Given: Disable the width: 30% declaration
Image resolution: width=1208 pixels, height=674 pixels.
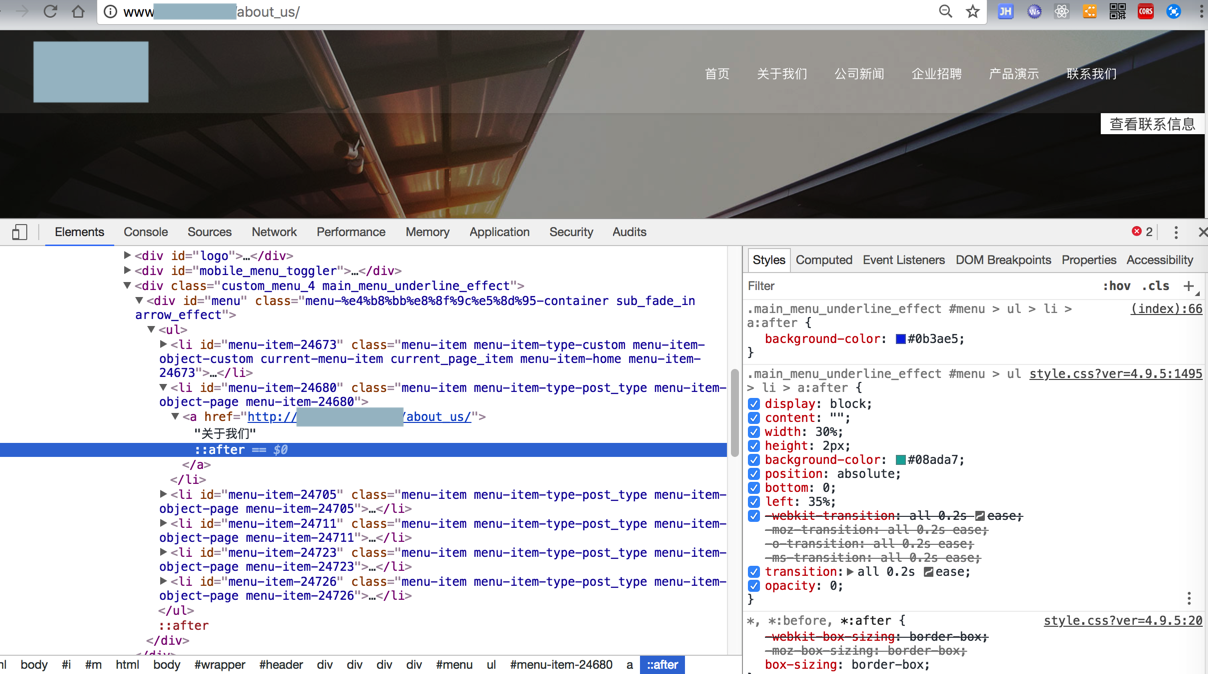Looking at the screenshot, I should click(x=754, y=432).
